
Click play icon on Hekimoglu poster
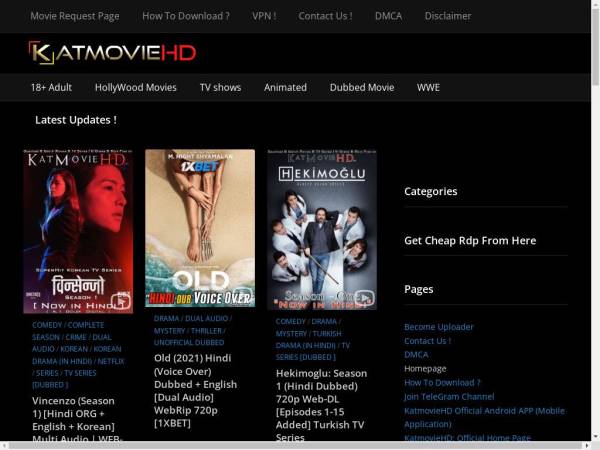(x=364, y=298)
